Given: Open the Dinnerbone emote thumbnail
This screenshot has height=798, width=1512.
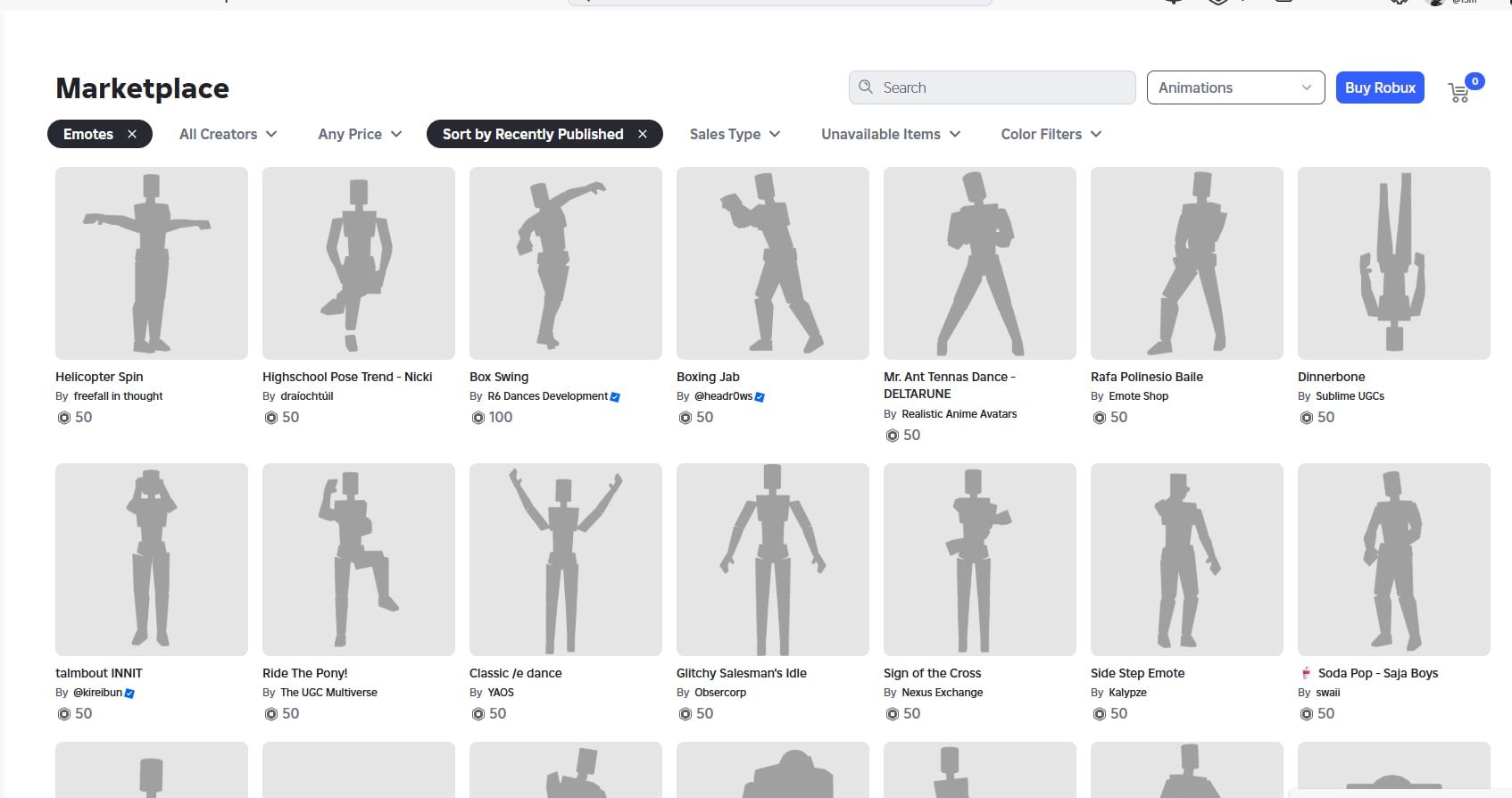Looking at the screenshot, I should point(1394,263).
